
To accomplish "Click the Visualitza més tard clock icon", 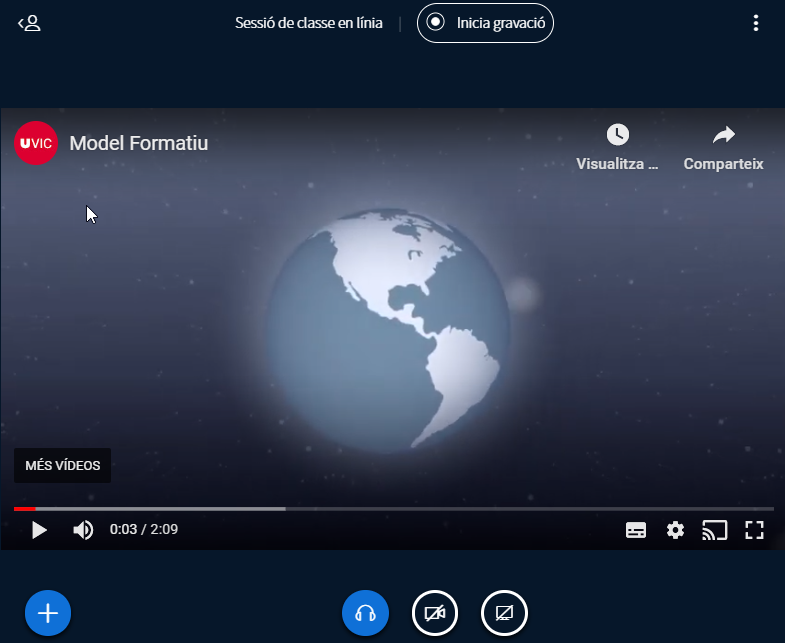I will pyautogui.click(x=618, y=135).
